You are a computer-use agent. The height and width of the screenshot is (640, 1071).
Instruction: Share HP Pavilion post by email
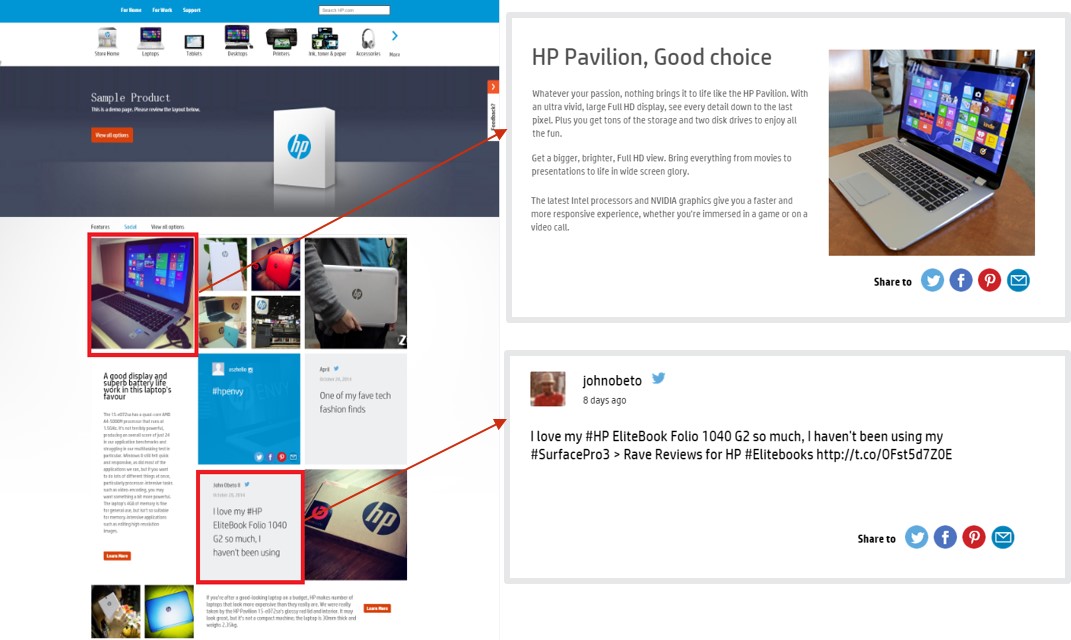click(x=1018, y=280)
